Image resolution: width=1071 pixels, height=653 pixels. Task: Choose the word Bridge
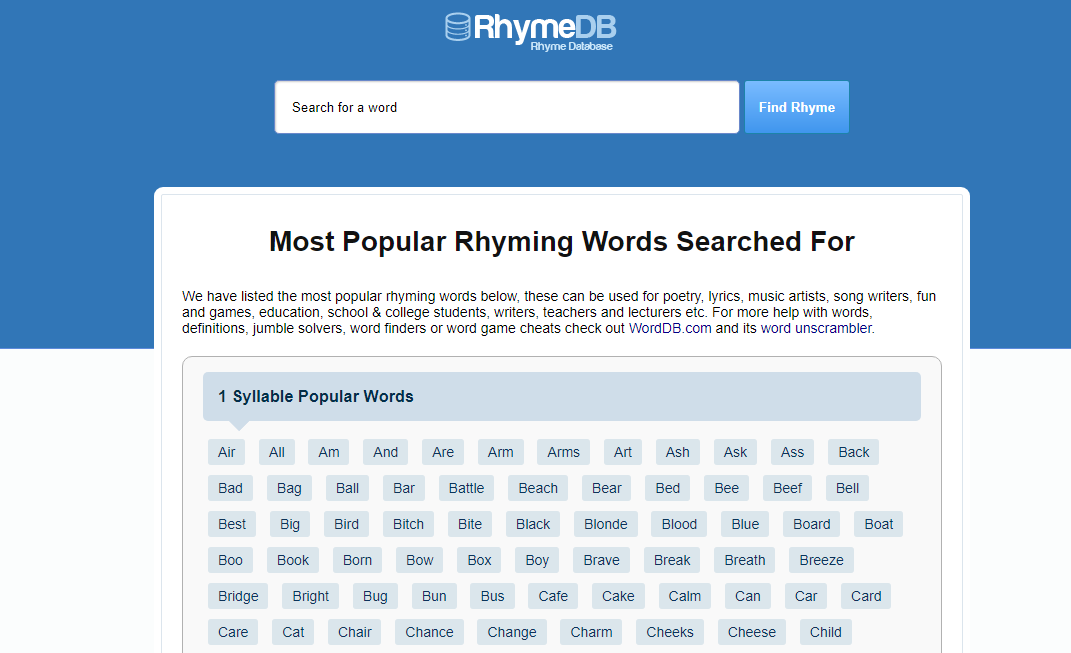238,596
